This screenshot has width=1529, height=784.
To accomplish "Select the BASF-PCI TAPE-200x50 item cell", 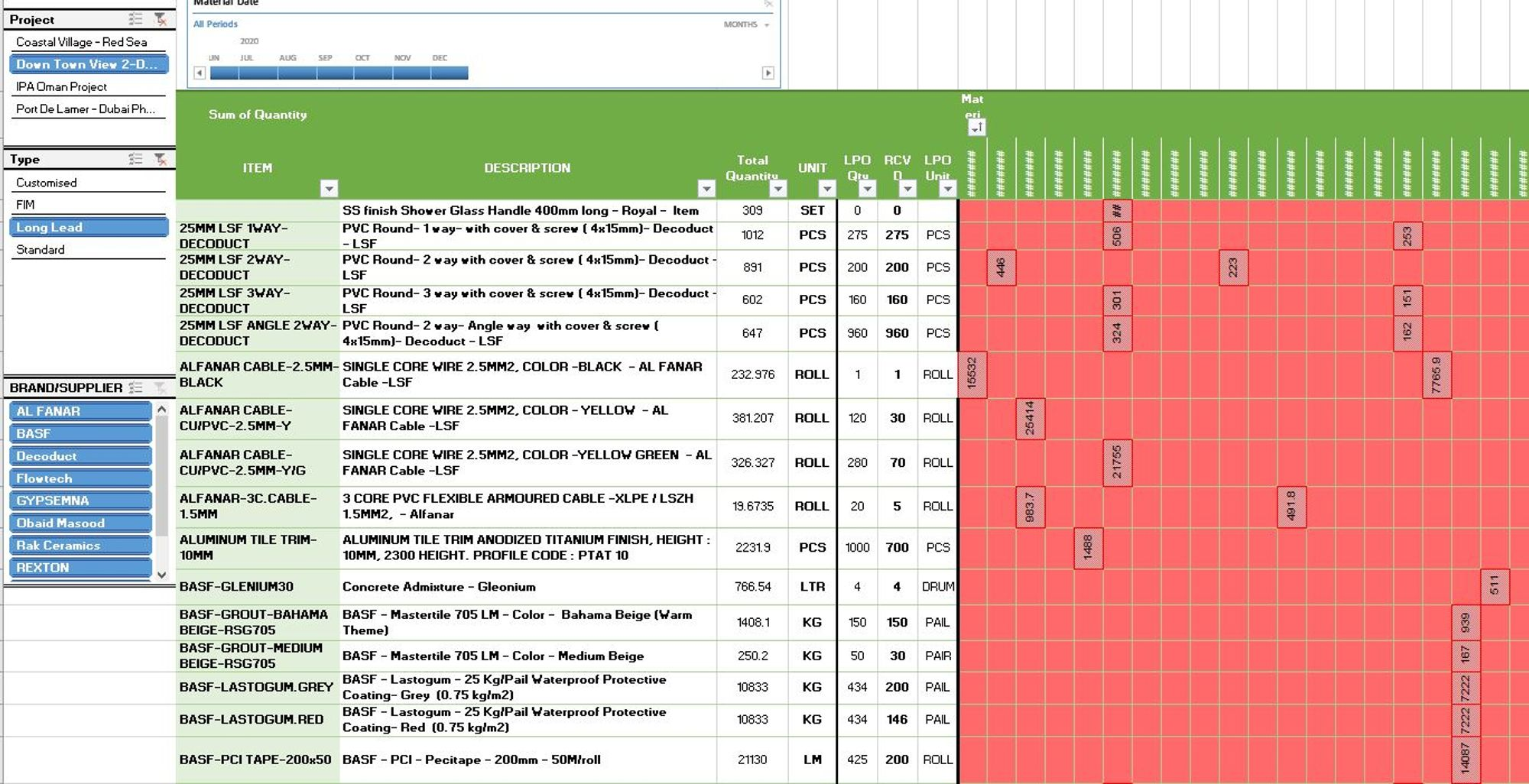I will click(258, 760).
